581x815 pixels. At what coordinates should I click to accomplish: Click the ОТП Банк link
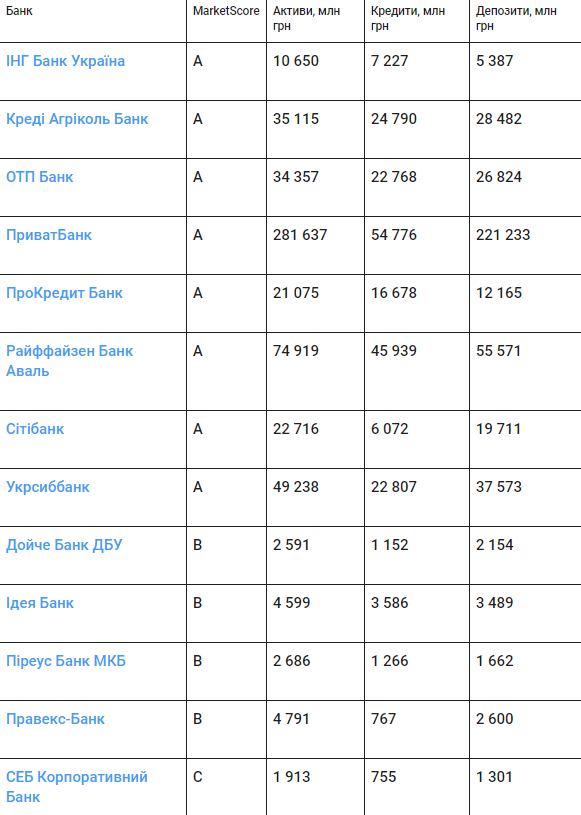coord(39,177)
